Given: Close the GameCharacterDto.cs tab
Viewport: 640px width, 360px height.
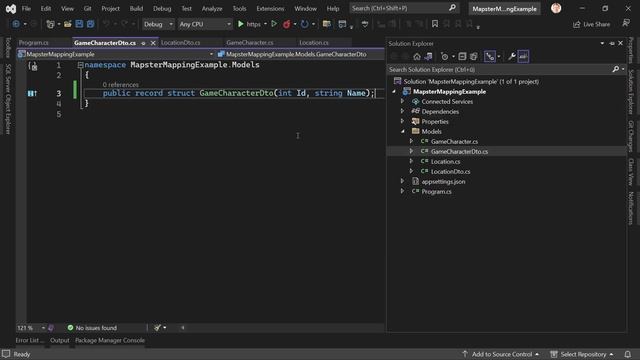Looking at the screenshot, I should click(153, 43).
